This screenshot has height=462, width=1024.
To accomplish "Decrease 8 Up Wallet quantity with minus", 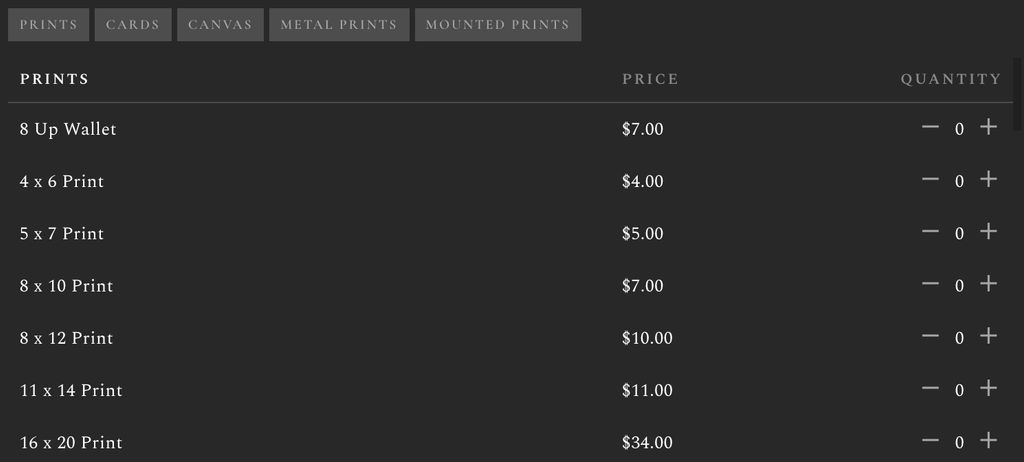I will [x=930, y=127].
